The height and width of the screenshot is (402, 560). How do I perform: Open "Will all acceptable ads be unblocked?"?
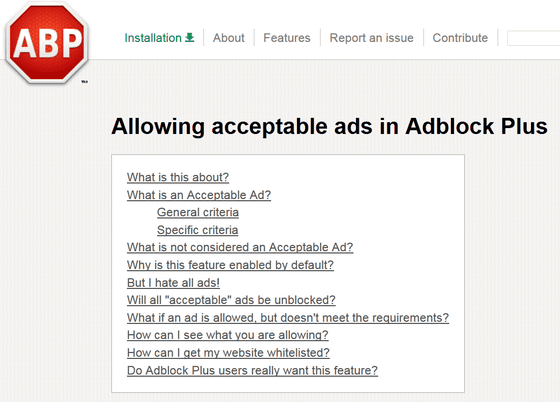(231, 300)
